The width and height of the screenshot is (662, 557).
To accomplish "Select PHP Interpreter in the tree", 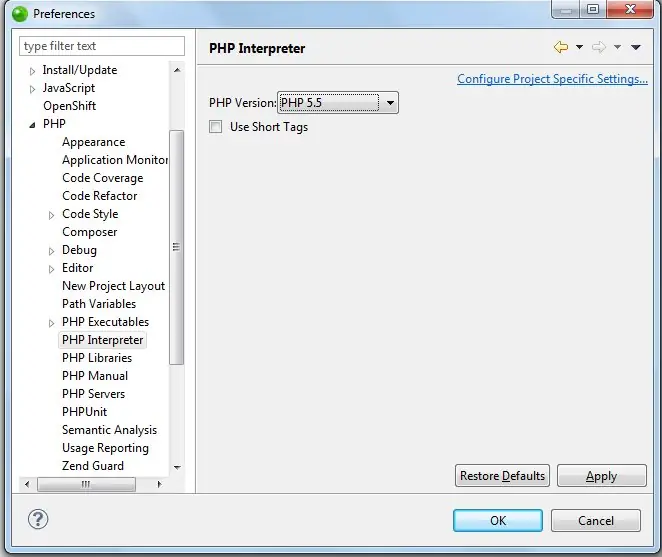I will pyautogui.click(x=103, y=340).
